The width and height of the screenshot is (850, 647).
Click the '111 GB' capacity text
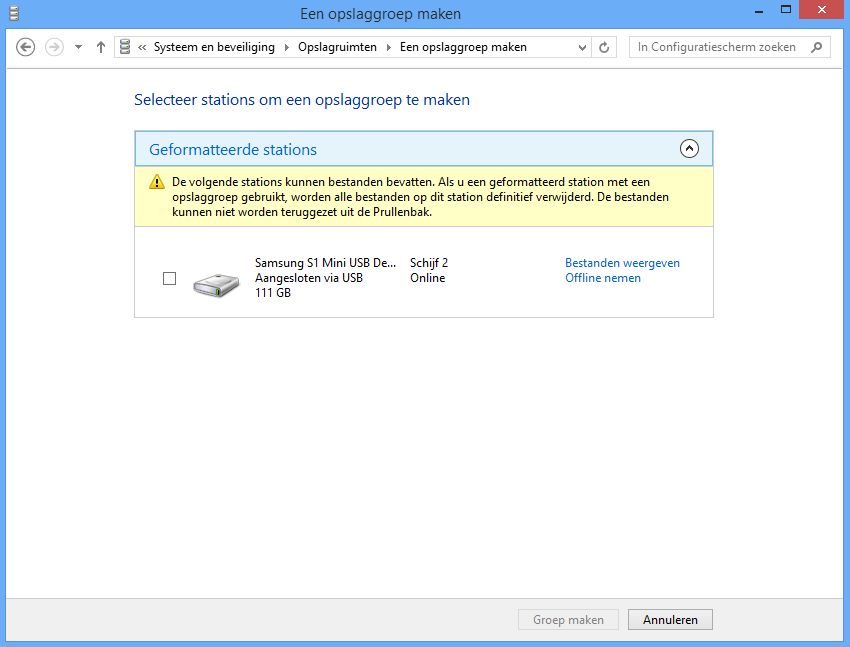(x=273, y=293)
